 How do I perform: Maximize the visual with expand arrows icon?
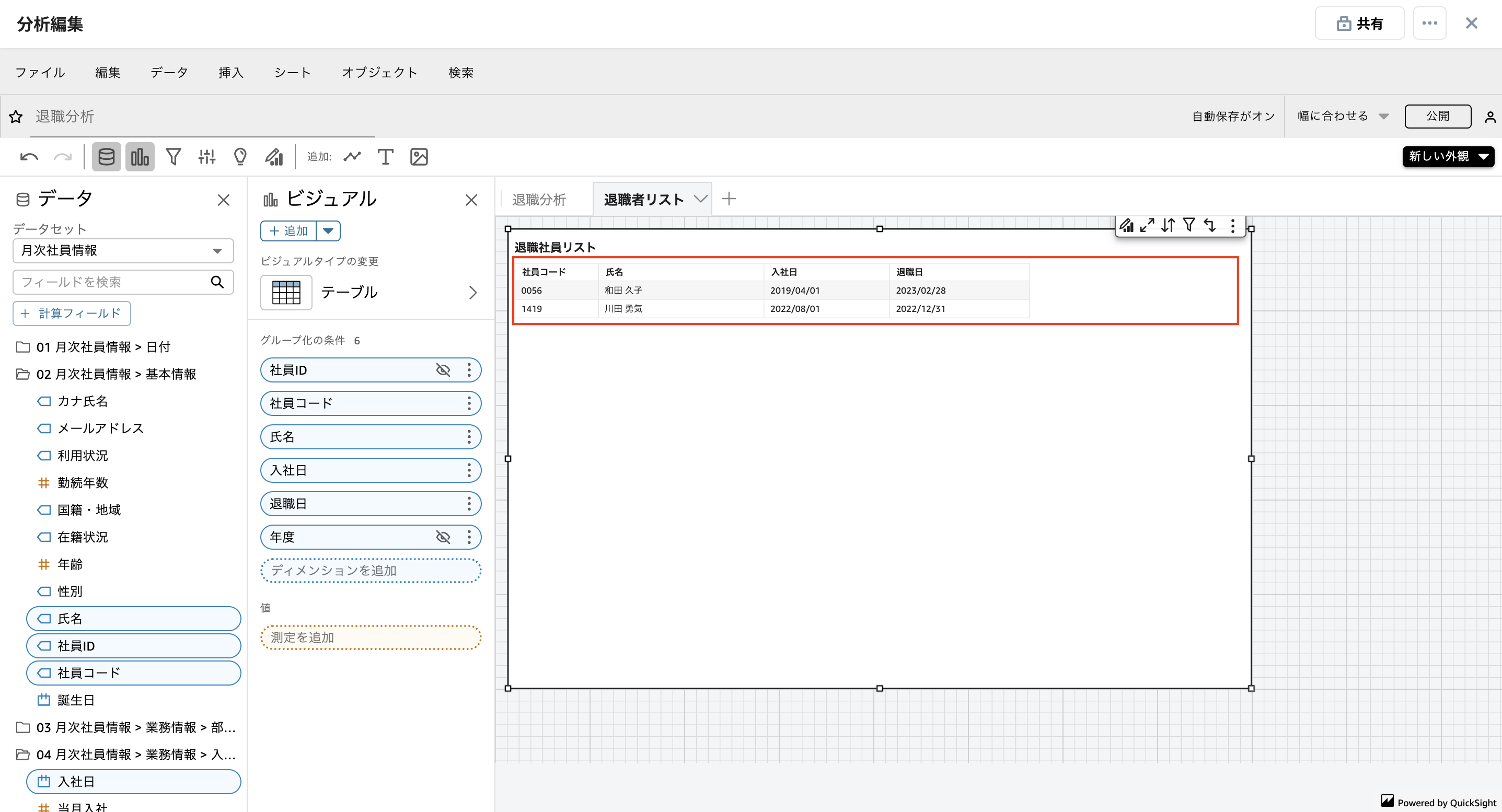tap(1147, 225)
